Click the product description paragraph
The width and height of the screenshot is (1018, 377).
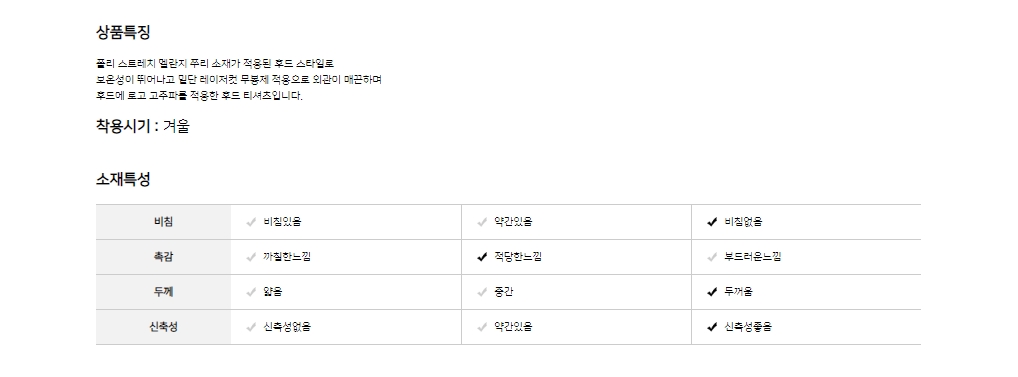click(x=238, y=80)
